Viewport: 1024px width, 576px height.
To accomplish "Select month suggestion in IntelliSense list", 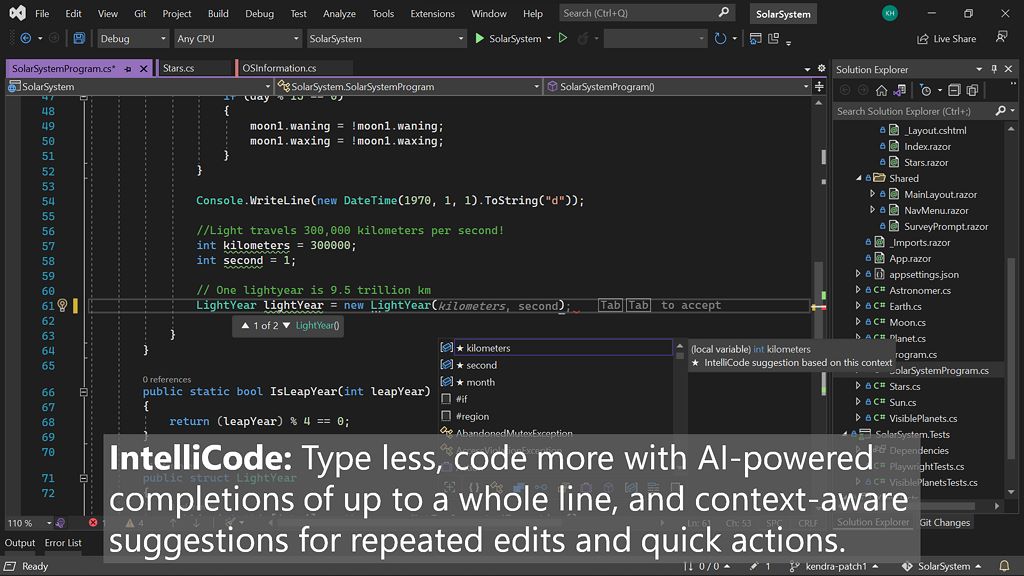I will tap(556, 382).
